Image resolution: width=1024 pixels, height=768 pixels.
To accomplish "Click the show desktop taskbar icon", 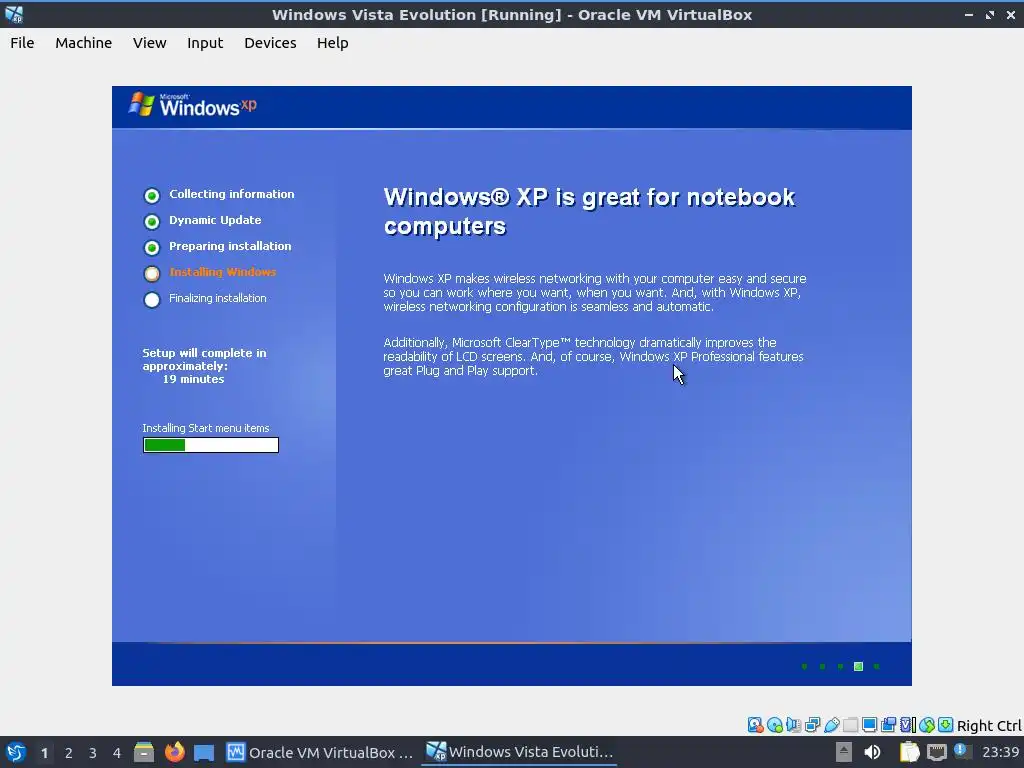I will coord(204,752).
